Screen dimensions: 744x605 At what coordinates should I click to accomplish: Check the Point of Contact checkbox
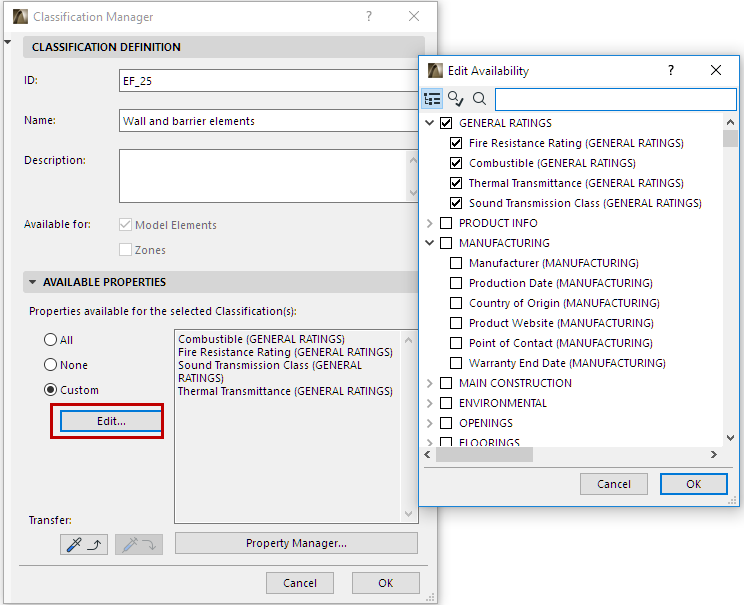click(x=456, y=343)
